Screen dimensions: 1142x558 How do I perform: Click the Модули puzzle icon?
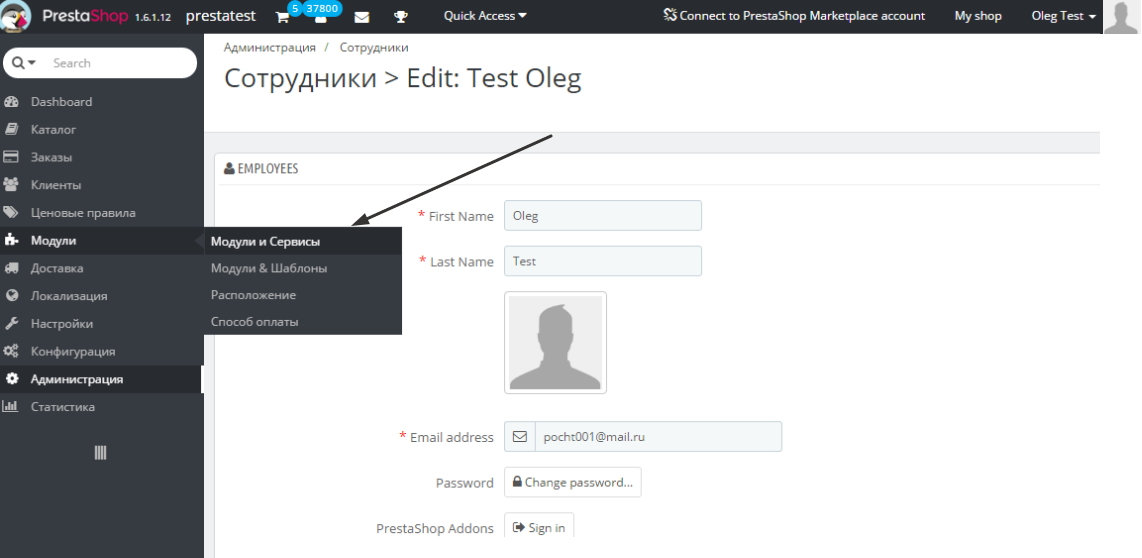pos(11,240)
